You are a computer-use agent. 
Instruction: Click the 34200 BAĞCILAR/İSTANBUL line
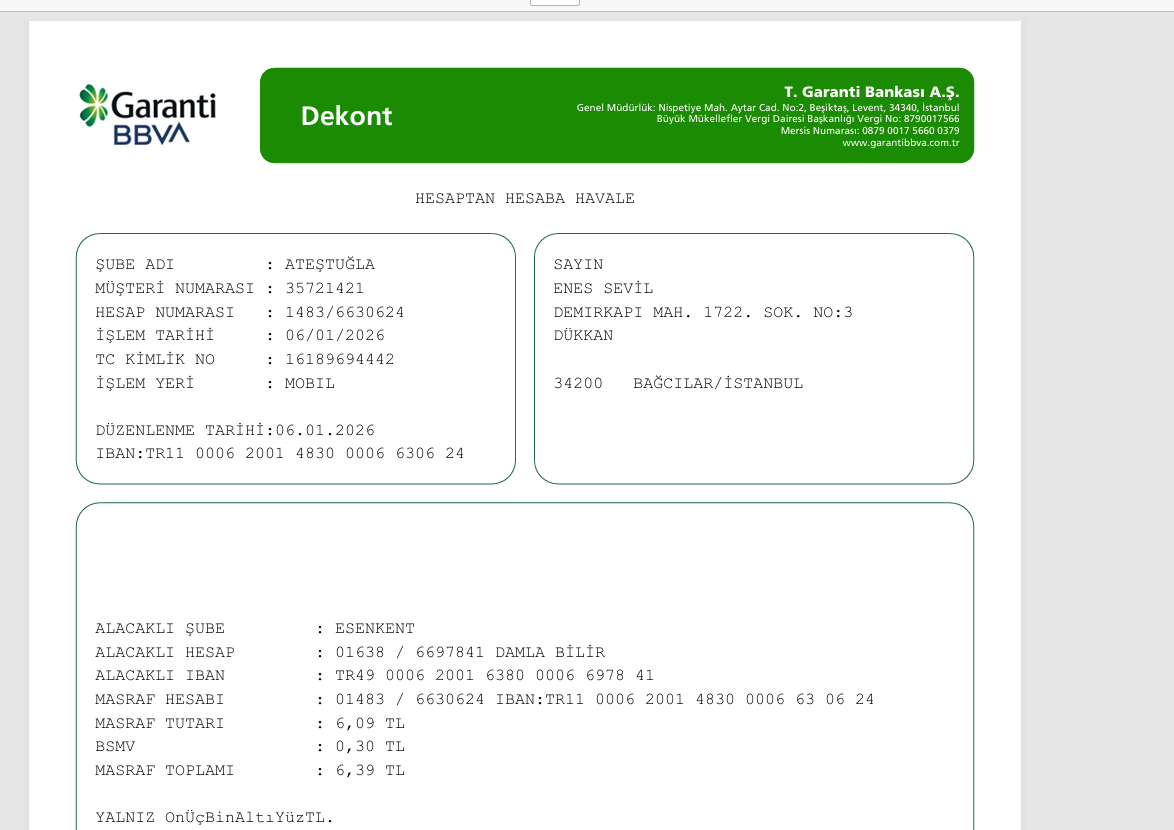click(x=678, y=383)
